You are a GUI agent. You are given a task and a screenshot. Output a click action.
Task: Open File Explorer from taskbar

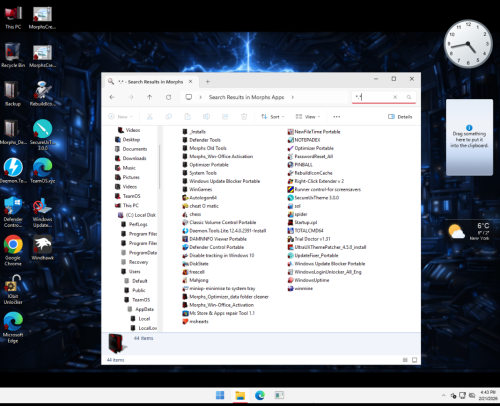[x=240, y=396]
